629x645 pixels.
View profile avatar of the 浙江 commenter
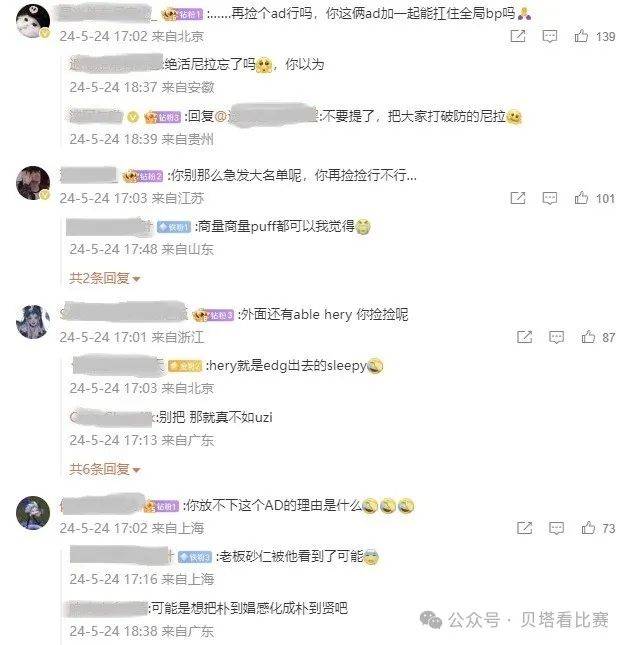point(33,322)
